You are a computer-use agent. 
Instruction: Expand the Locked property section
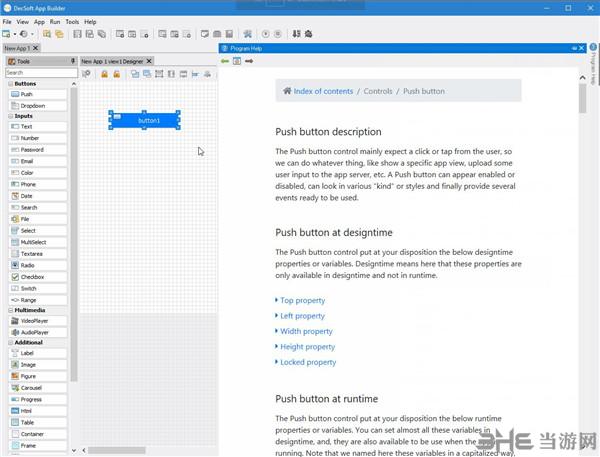pos(307,362)
